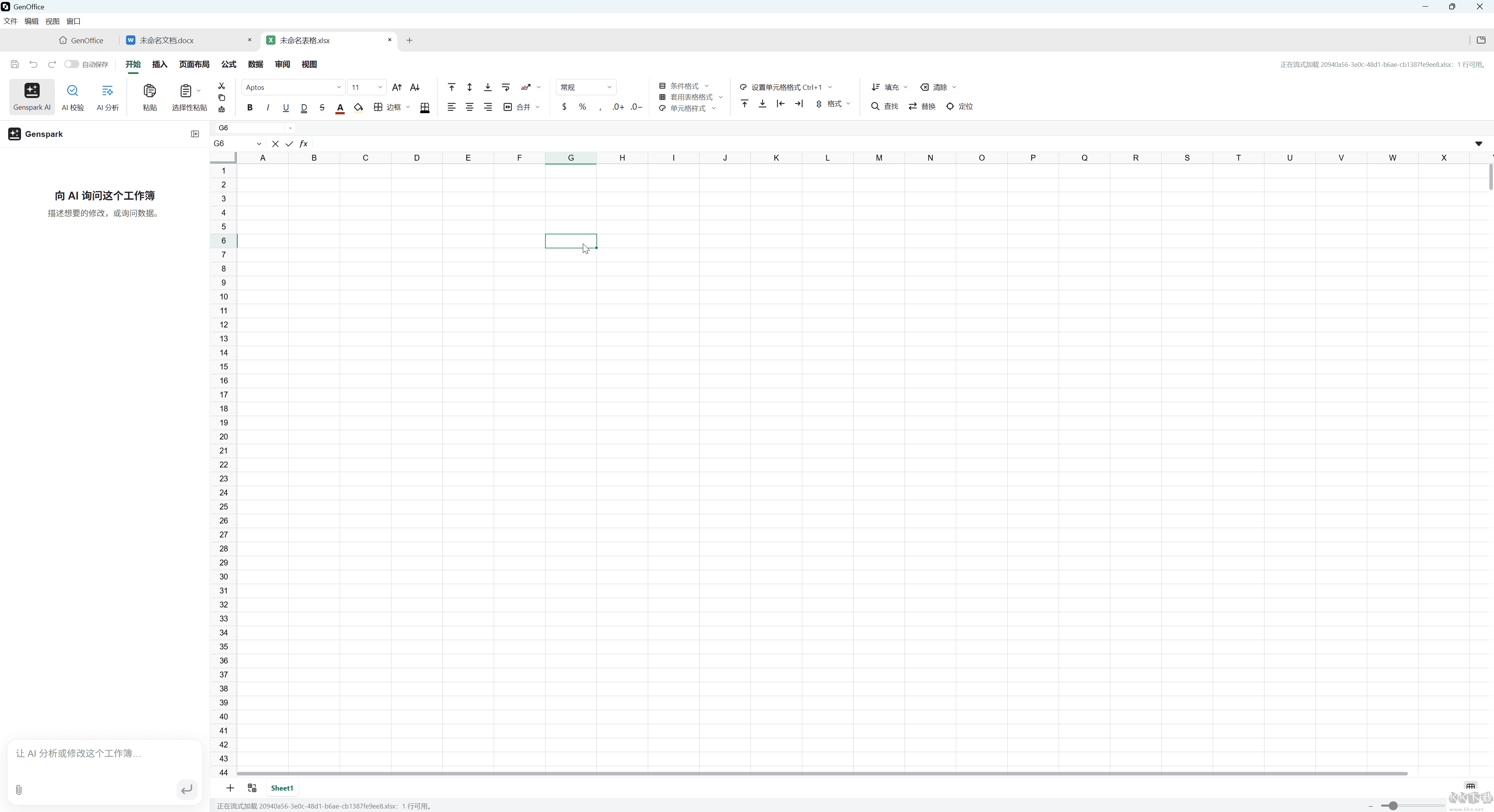This screenshot has height=812, width=1494.
Task: Click the wrap text icon
Action: [506, 87]
